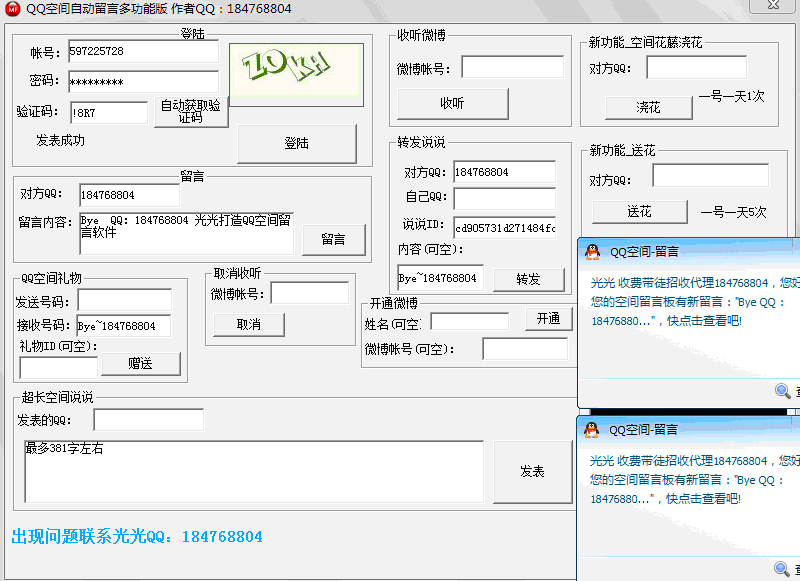Click the 转发 button
This screenshot has width=800, height=581.
[529, 279]
